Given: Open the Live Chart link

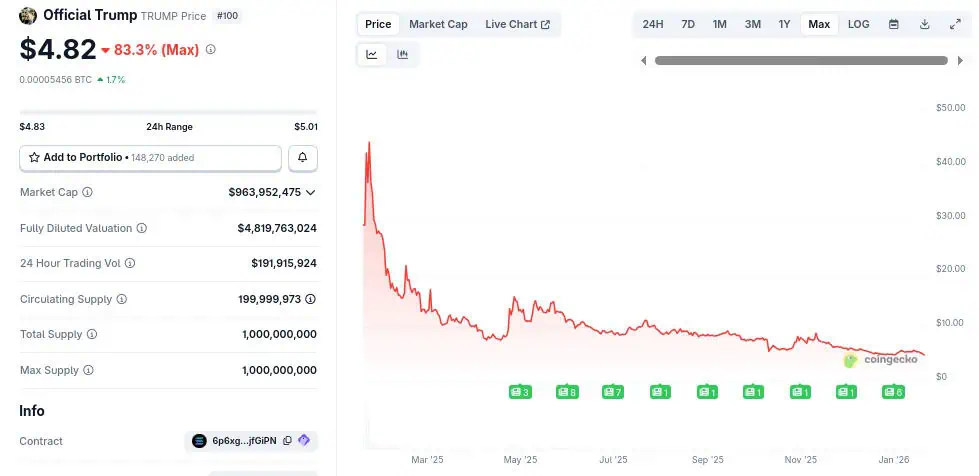Looking at the screenshot, I should 517,24.
